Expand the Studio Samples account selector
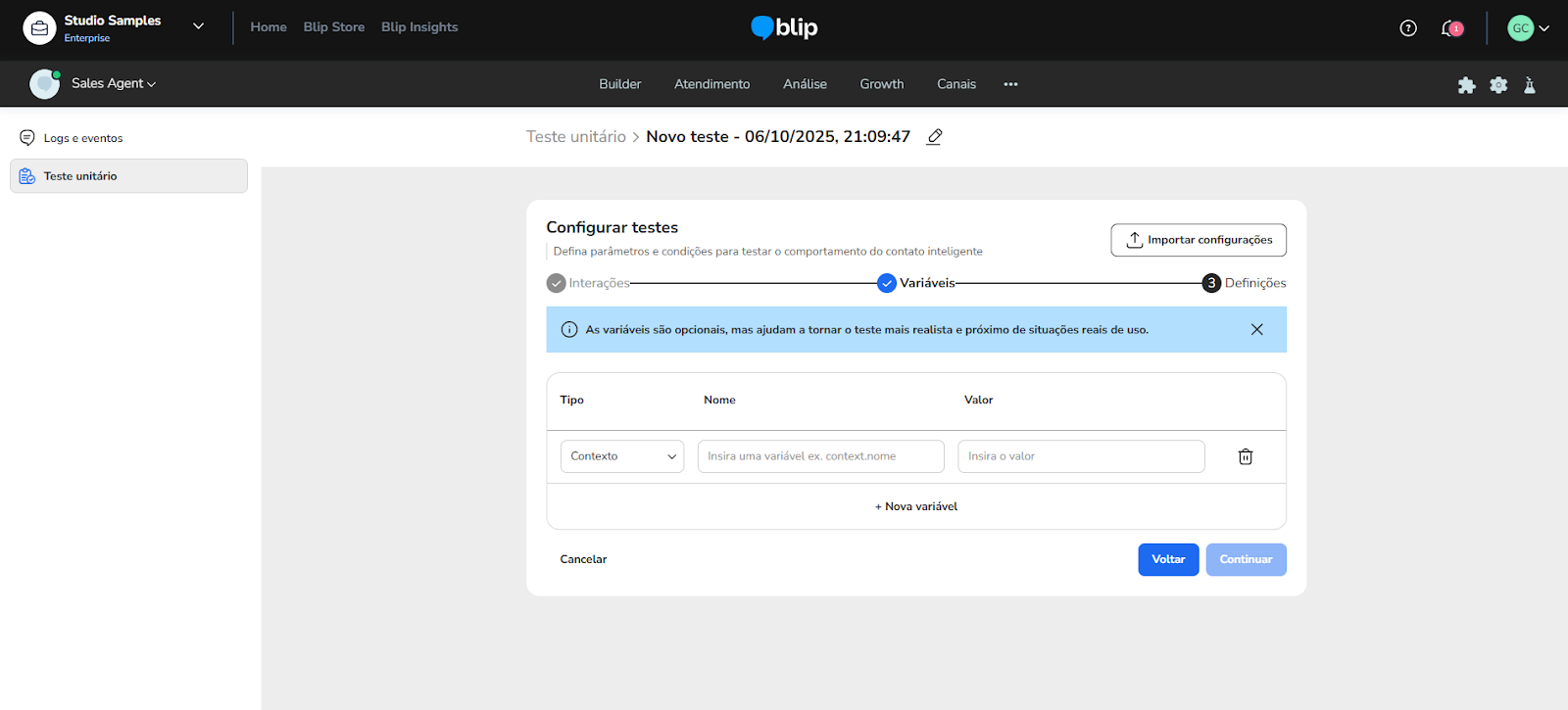The width and height of the screenshot is (1568, 710). (x=199, y=26)
